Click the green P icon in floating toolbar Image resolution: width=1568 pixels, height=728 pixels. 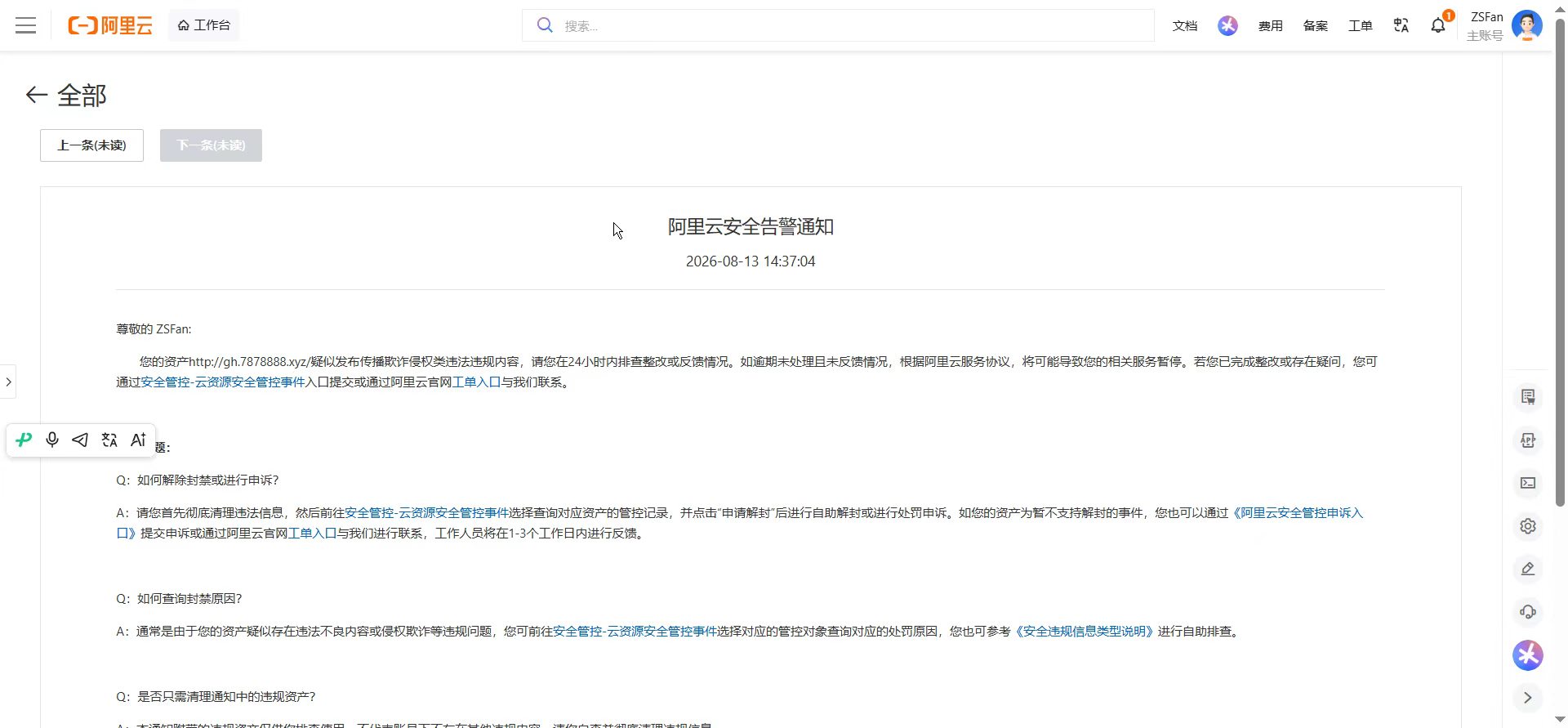24,440
